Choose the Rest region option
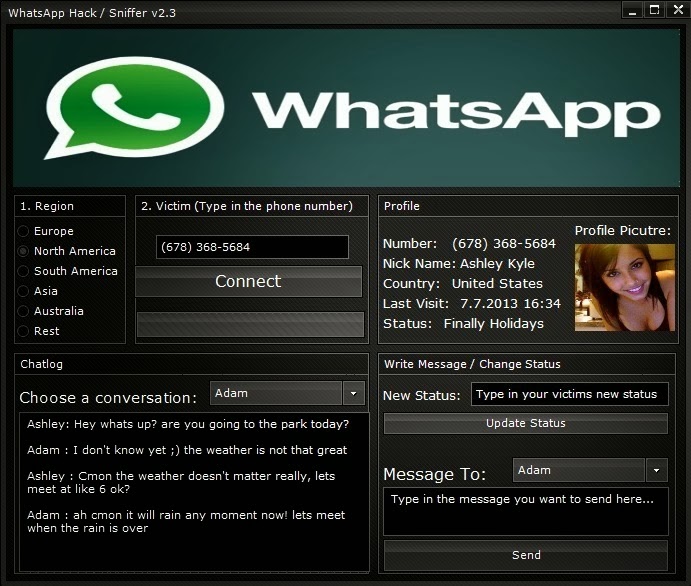This screenshot has height=586, width=691. click(x=23, y=331)
